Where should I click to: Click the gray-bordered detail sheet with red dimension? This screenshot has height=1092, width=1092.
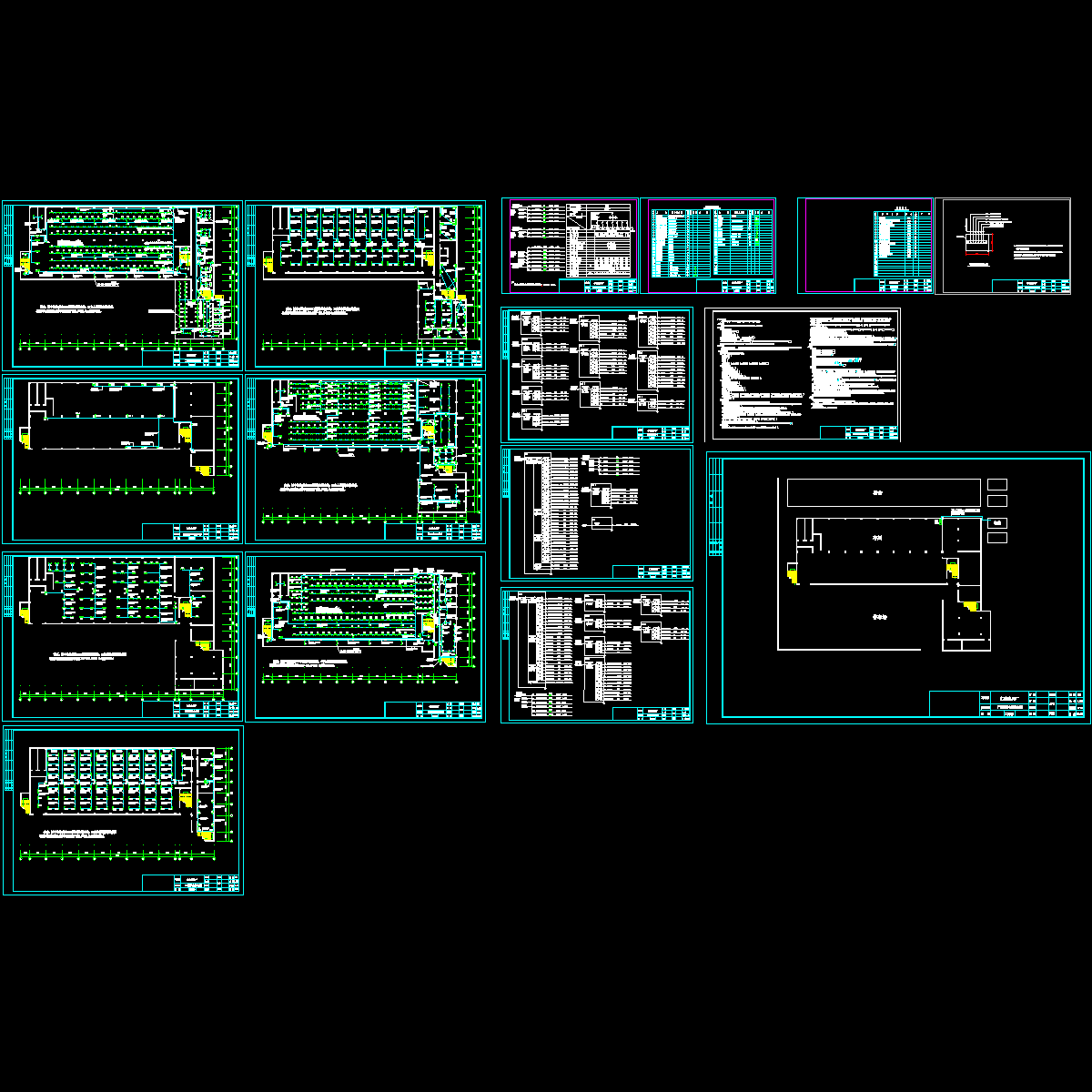pos(1003,246)
